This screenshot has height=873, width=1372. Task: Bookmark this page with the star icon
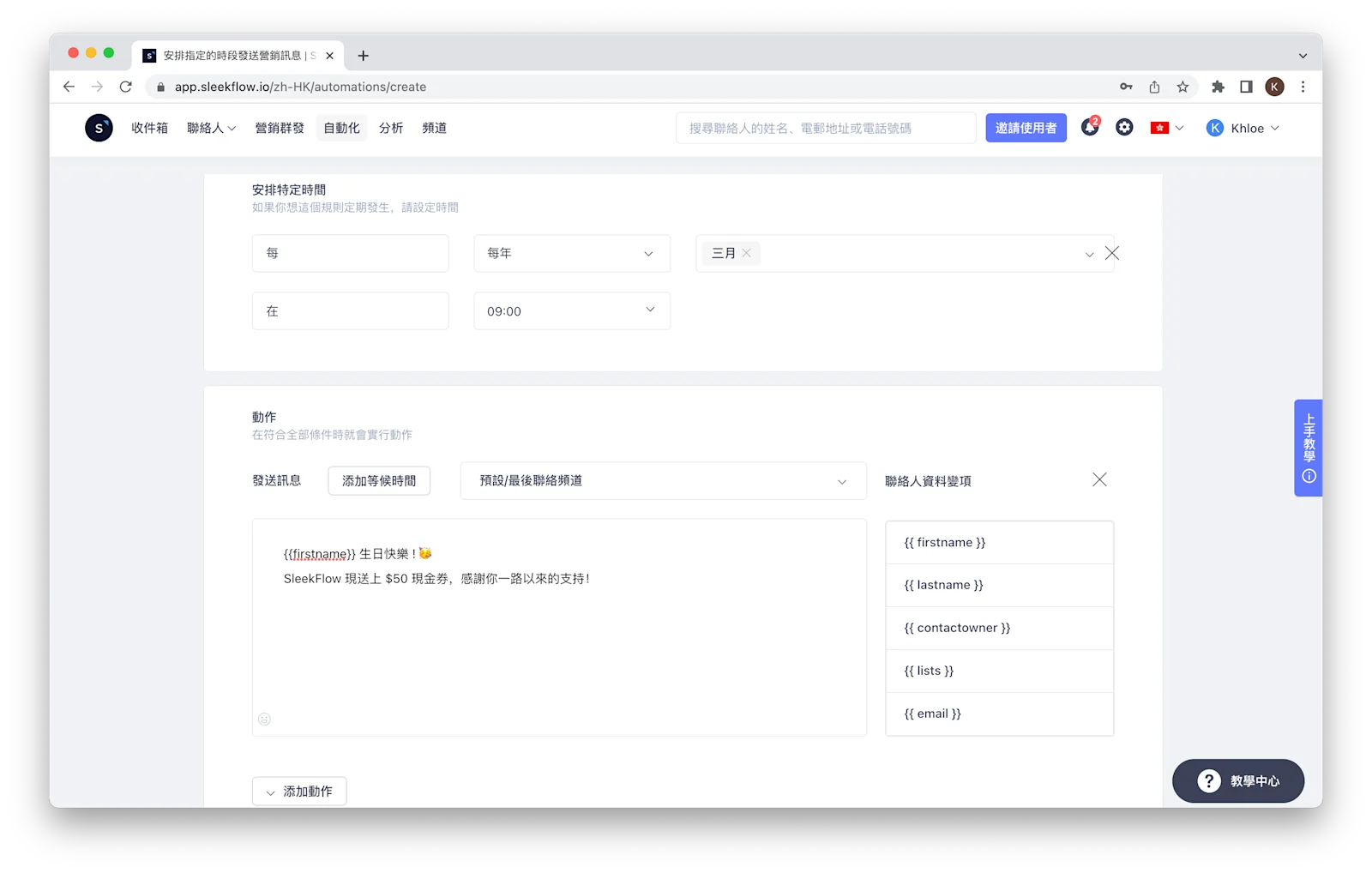point(1182,87)
